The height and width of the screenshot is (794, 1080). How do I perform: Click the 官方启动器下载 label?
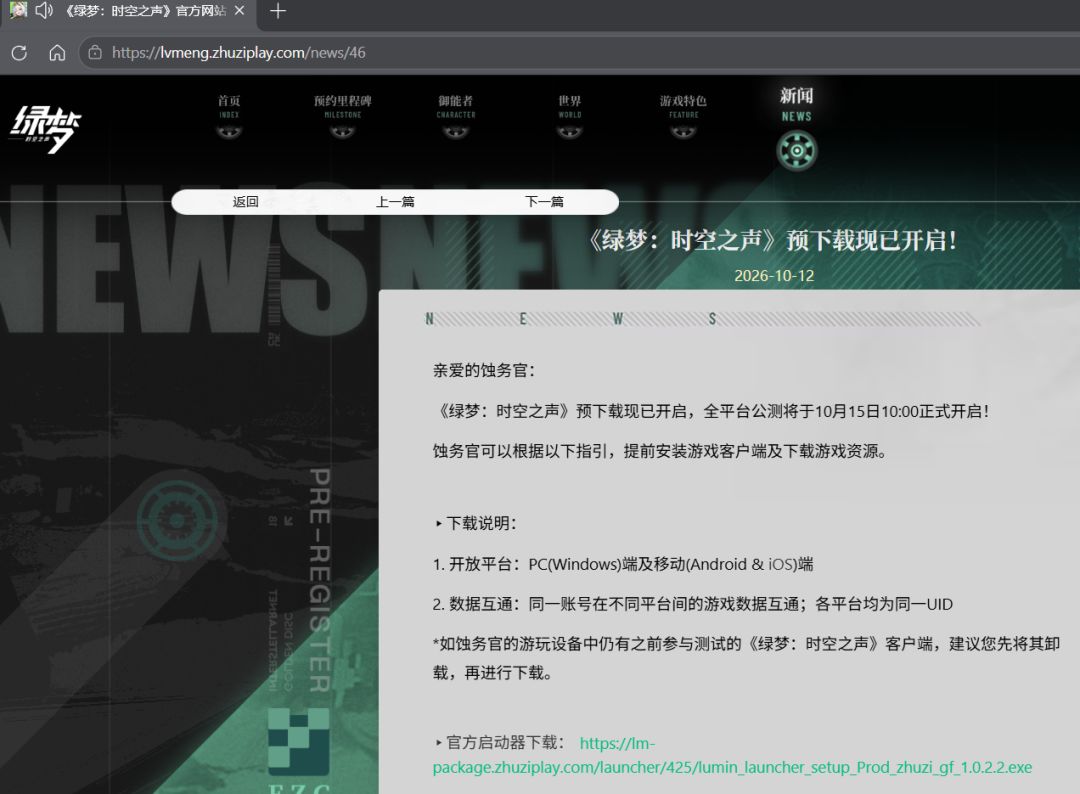click(500, 743)
